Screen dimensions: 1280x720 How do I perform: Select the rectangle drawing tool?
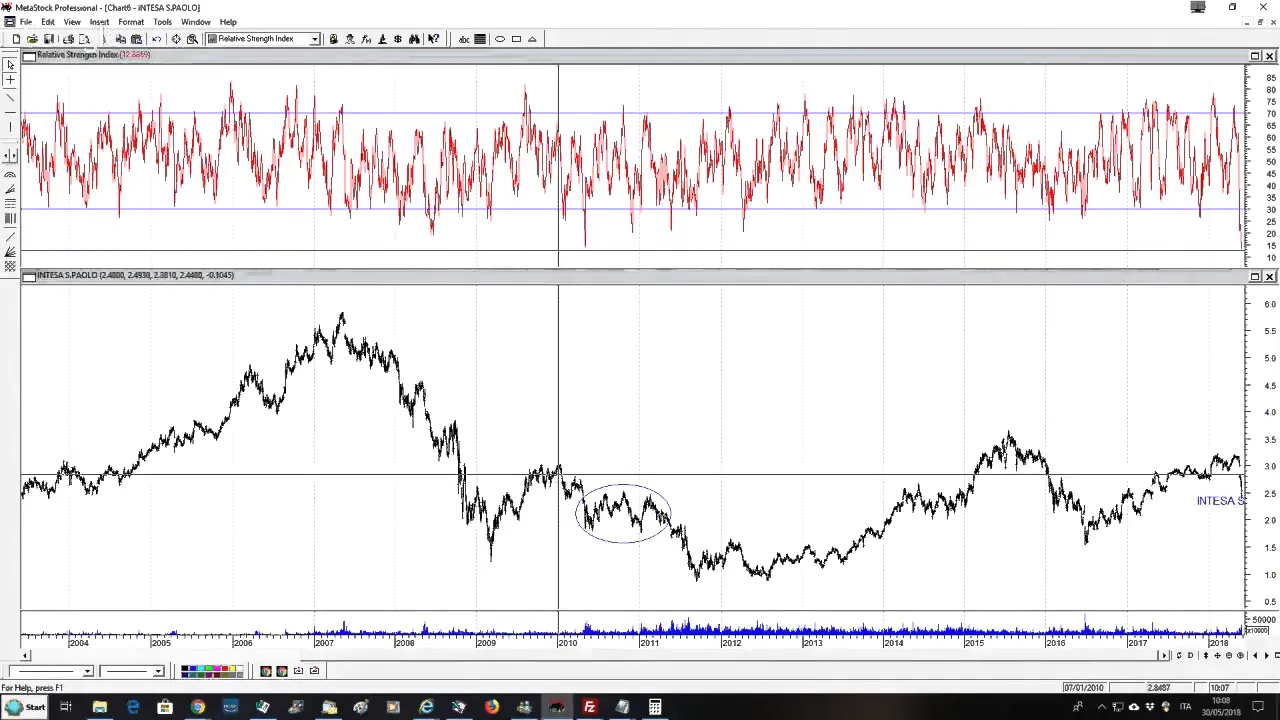pos(516,39)
